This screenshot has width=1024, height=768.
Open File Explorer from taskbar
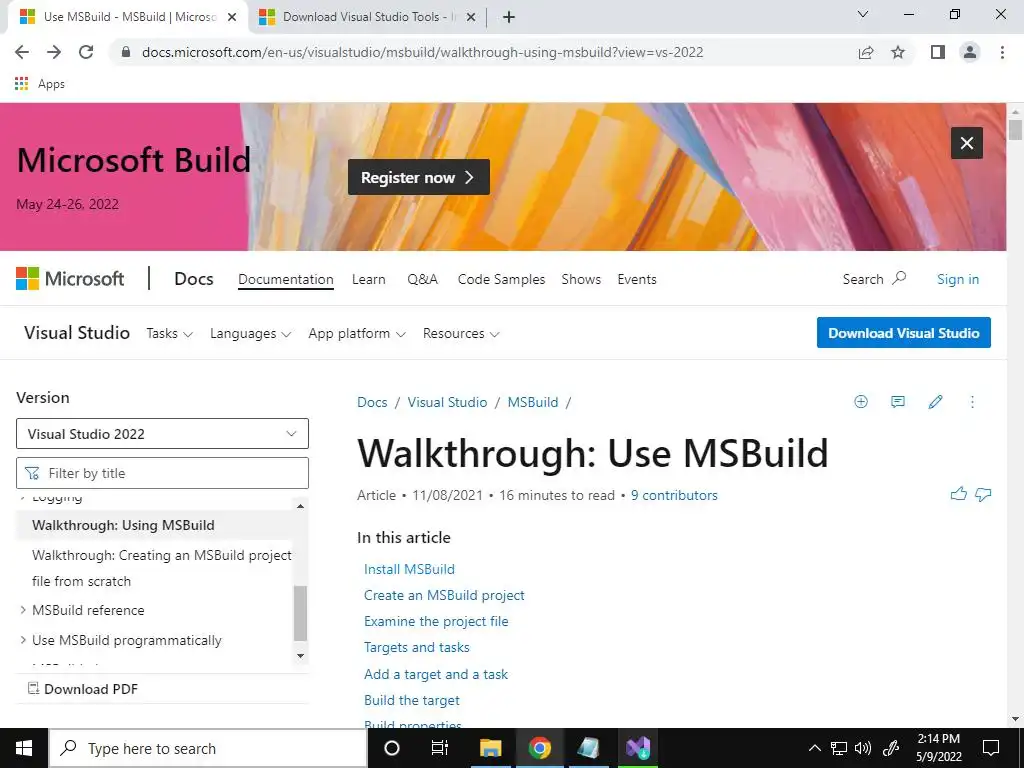(x=490, y=748)
